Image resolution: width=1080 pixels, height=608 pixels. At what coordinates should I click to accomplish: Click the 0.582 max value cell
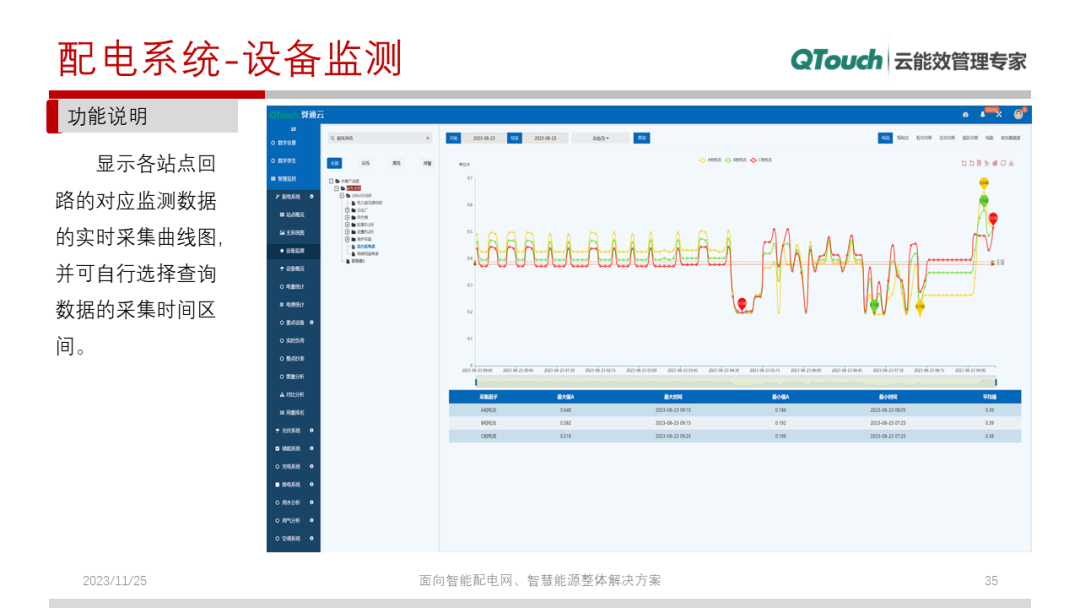(x=565, y=423)
